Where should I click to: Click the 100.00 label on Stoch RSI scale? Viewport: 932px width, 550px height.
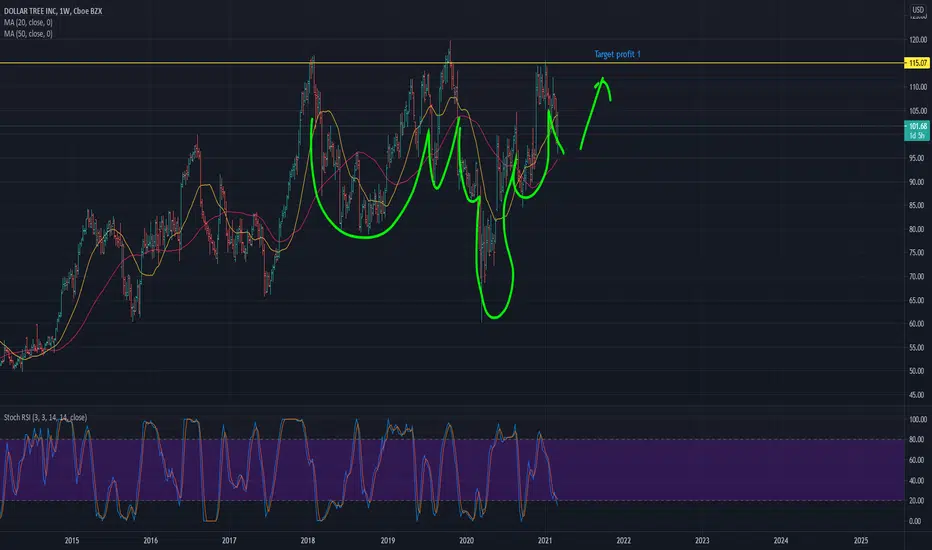(918, 419)
